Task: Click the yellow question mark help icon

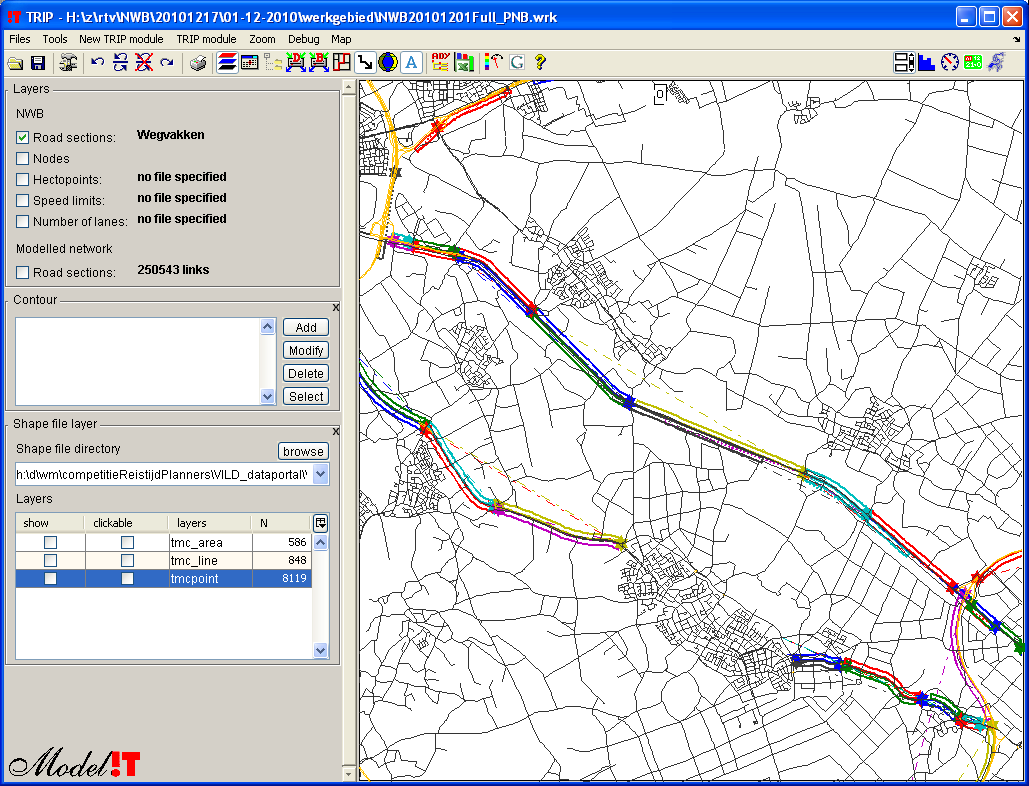Action: tap(539, 63)
